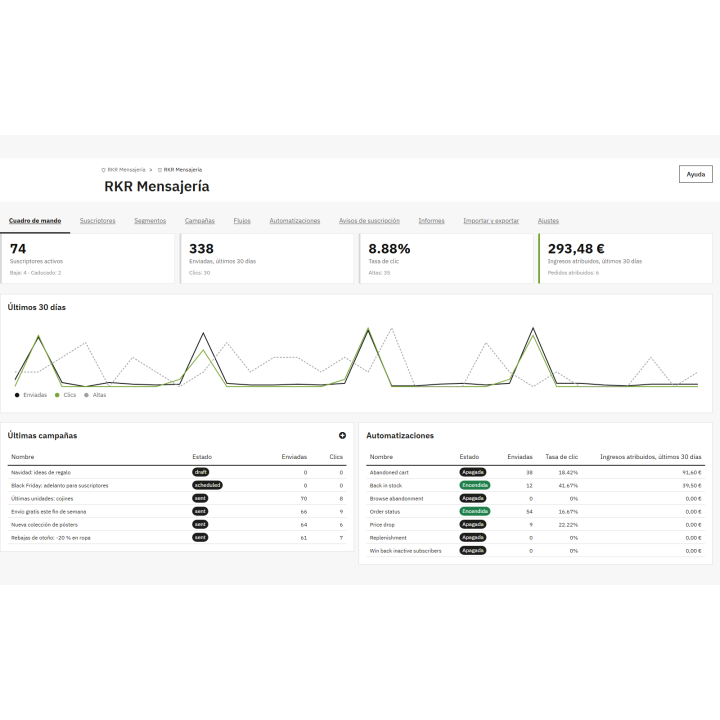This screenshot has height=720, width=720.
Task: Open Order status automation
Action: [x=385, y=512]
